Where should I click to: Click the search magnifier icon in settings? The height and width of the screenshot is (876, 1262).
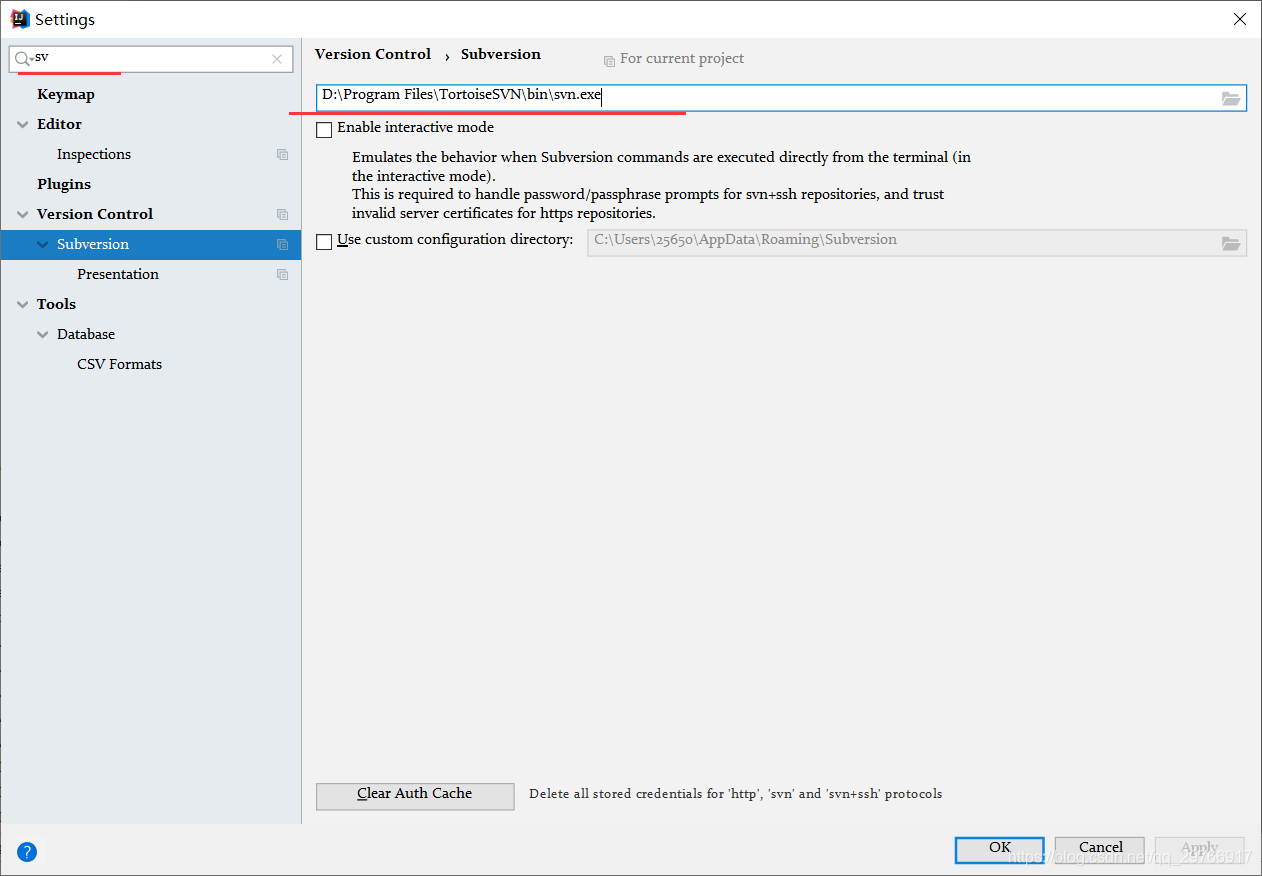click(x=23, y=59)
